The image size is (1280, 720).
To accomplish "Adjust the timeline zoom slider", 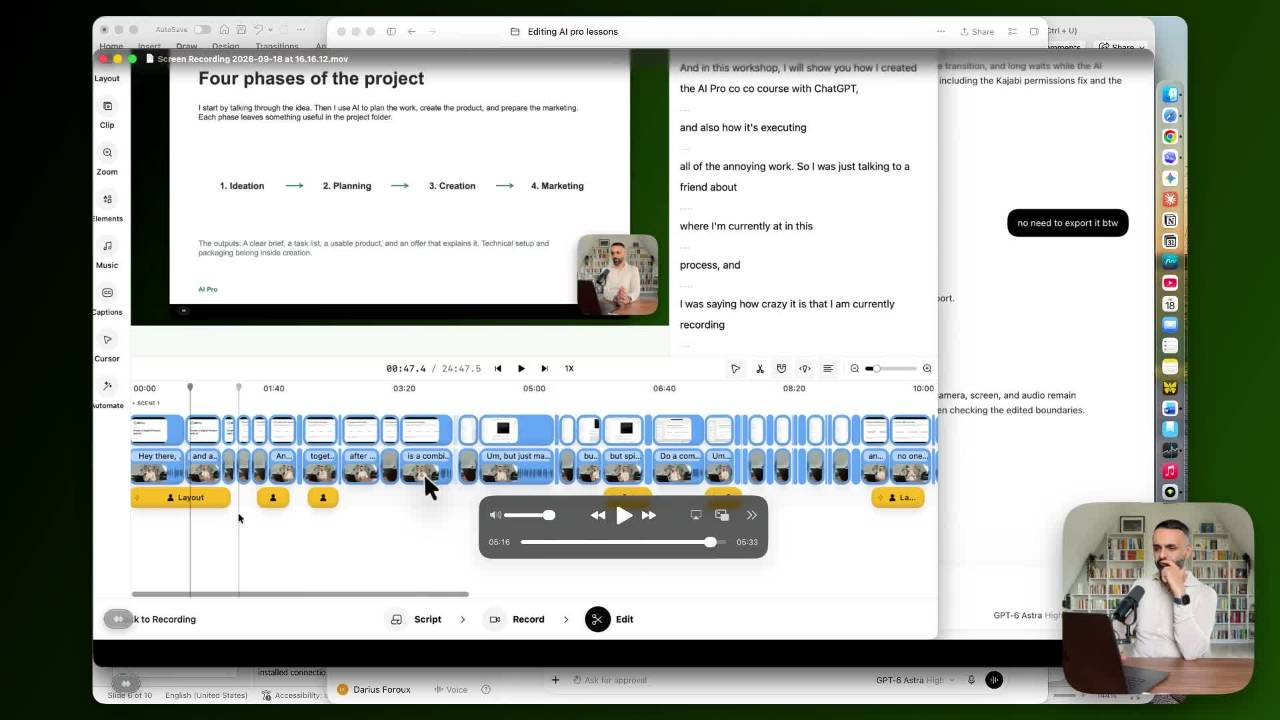I will click(x=890, y=368).
